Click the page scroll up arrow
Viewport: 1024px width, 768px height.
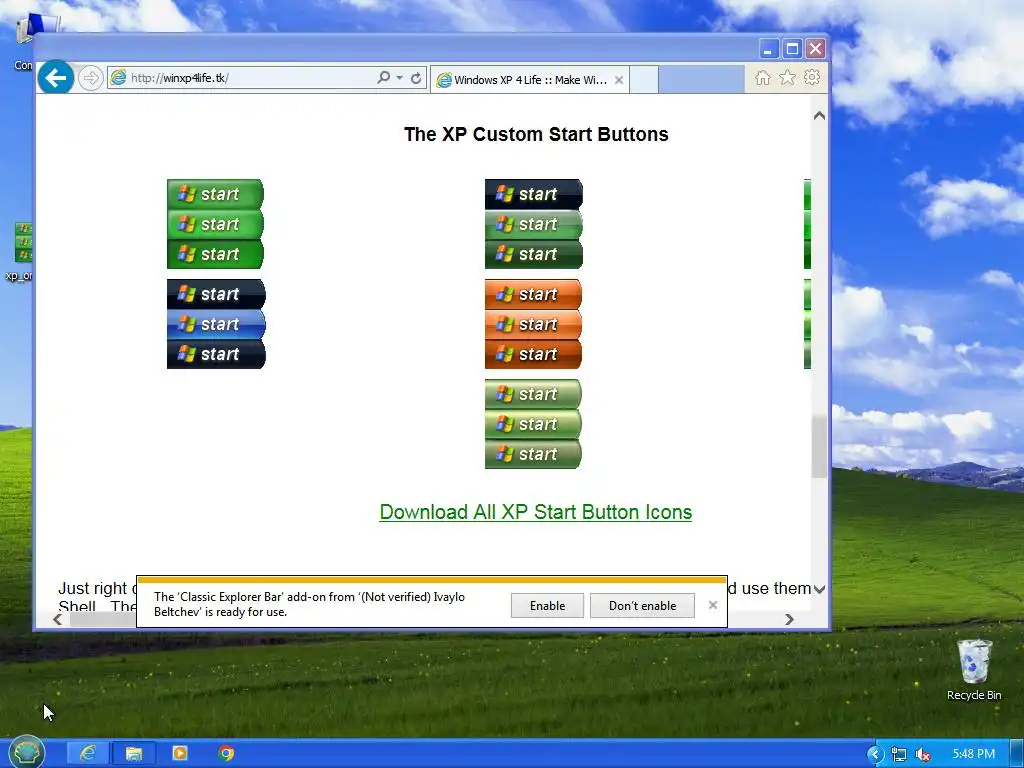tap(819, 116)
